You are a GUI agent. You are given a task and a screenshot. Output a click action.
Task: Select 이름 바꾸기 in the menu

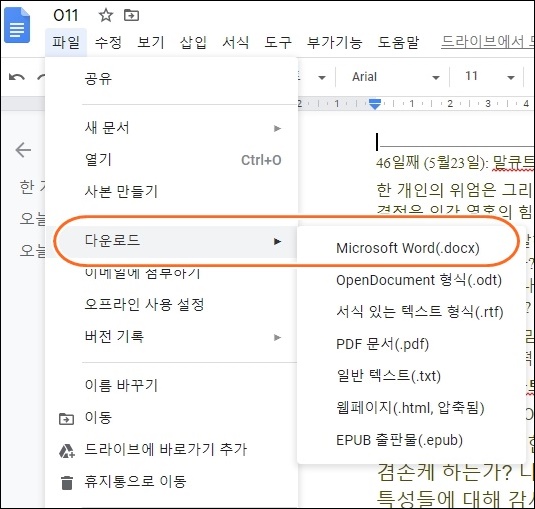coord(171,386)
